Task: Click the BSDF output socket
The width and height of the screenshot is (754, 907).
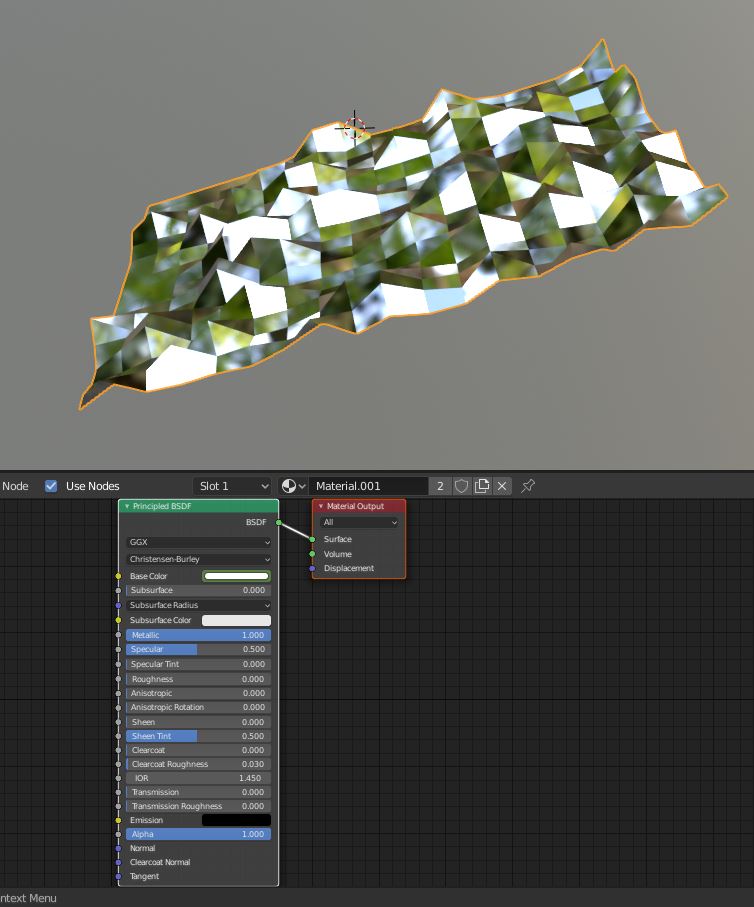Action: point(279,522)
